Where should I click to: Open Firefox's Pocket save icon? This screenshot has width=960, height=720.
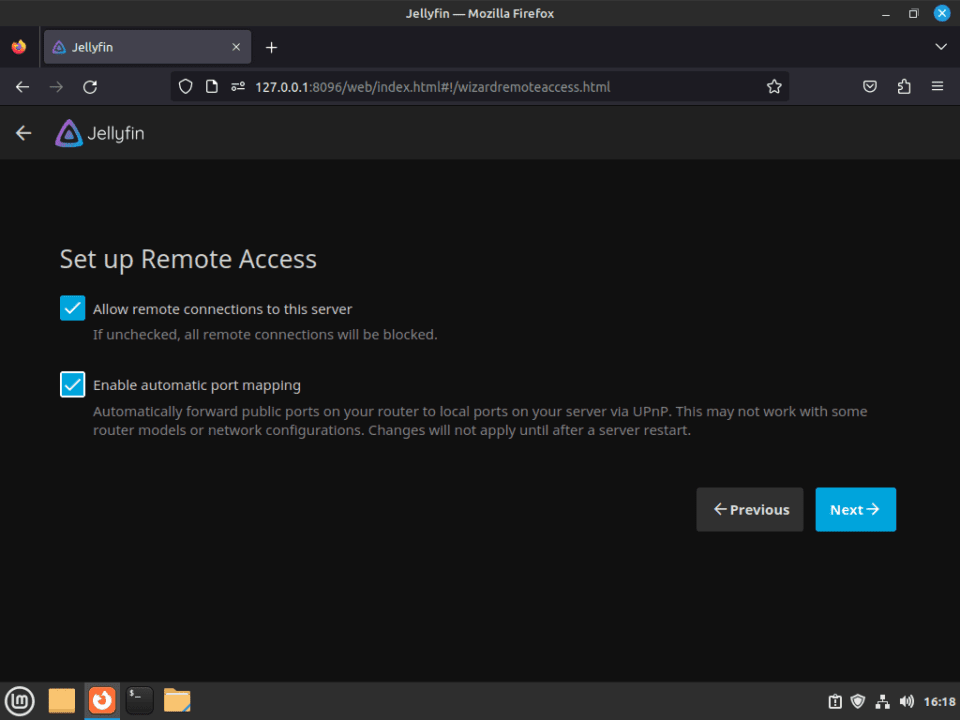(x=869, y=87)
